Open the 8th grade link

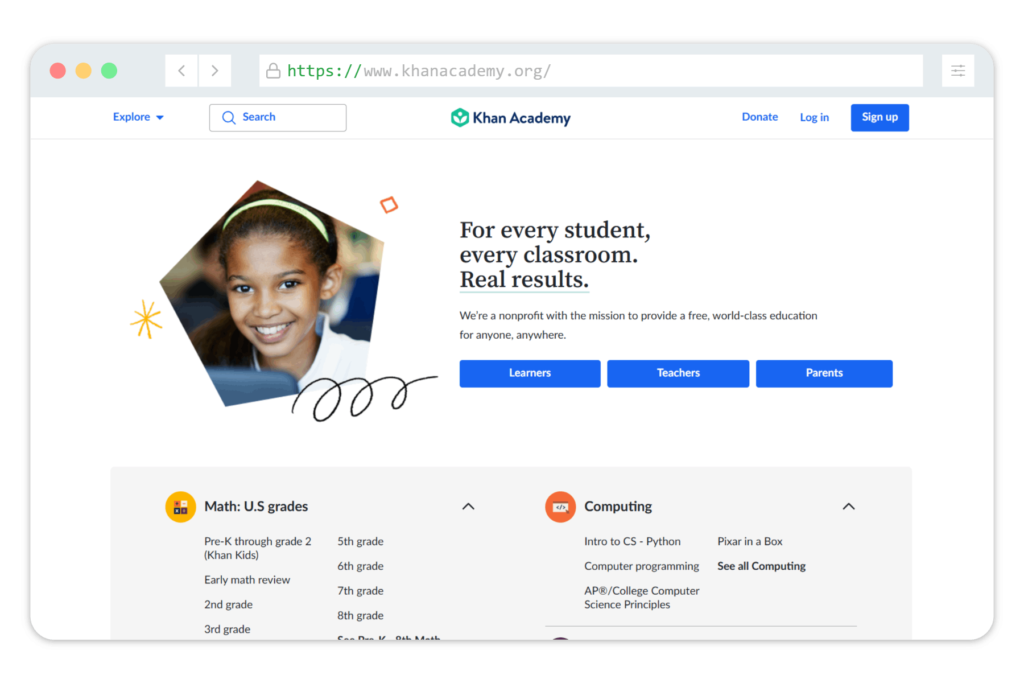[x=360, y=616]
